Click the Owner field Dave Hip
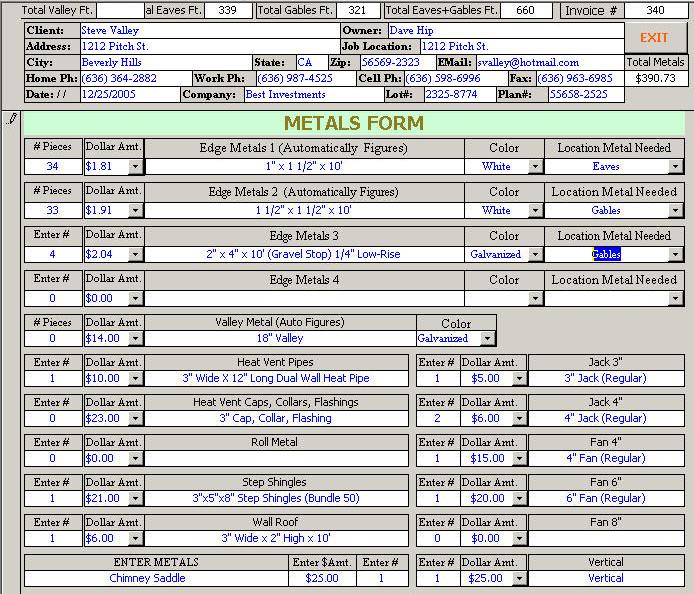 pyautogui.click(x=506, y=31)
